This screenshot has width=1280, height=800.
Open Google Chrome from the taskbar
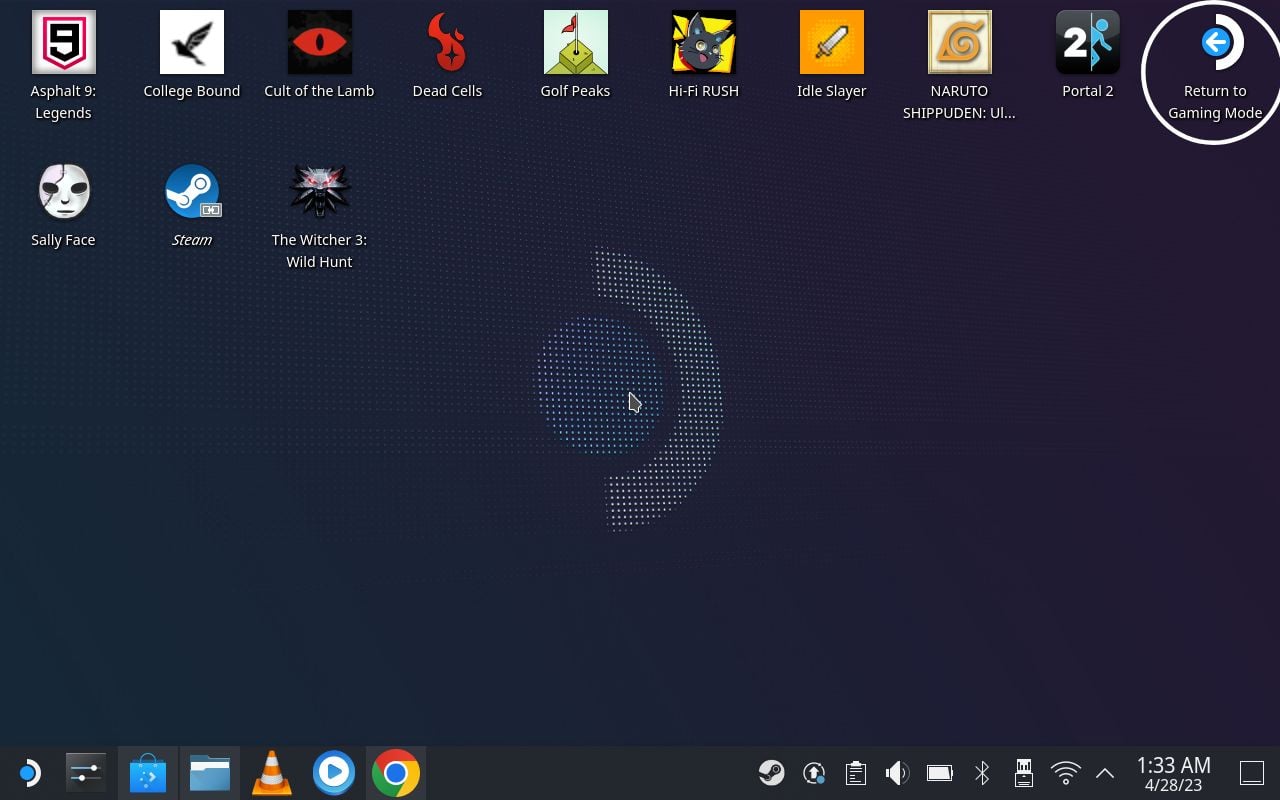coord(396,773)
